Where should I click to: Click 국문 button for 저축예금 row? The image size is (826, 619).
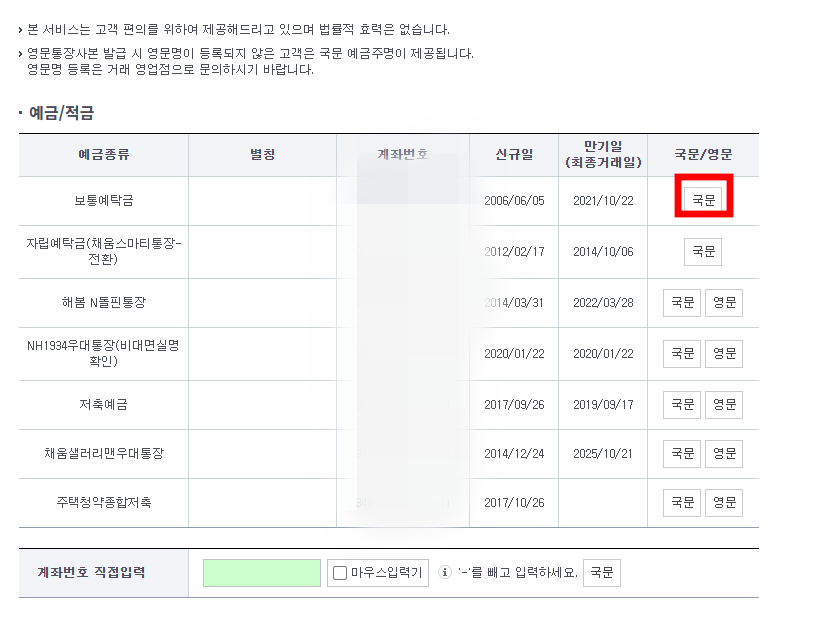point(682,405)
